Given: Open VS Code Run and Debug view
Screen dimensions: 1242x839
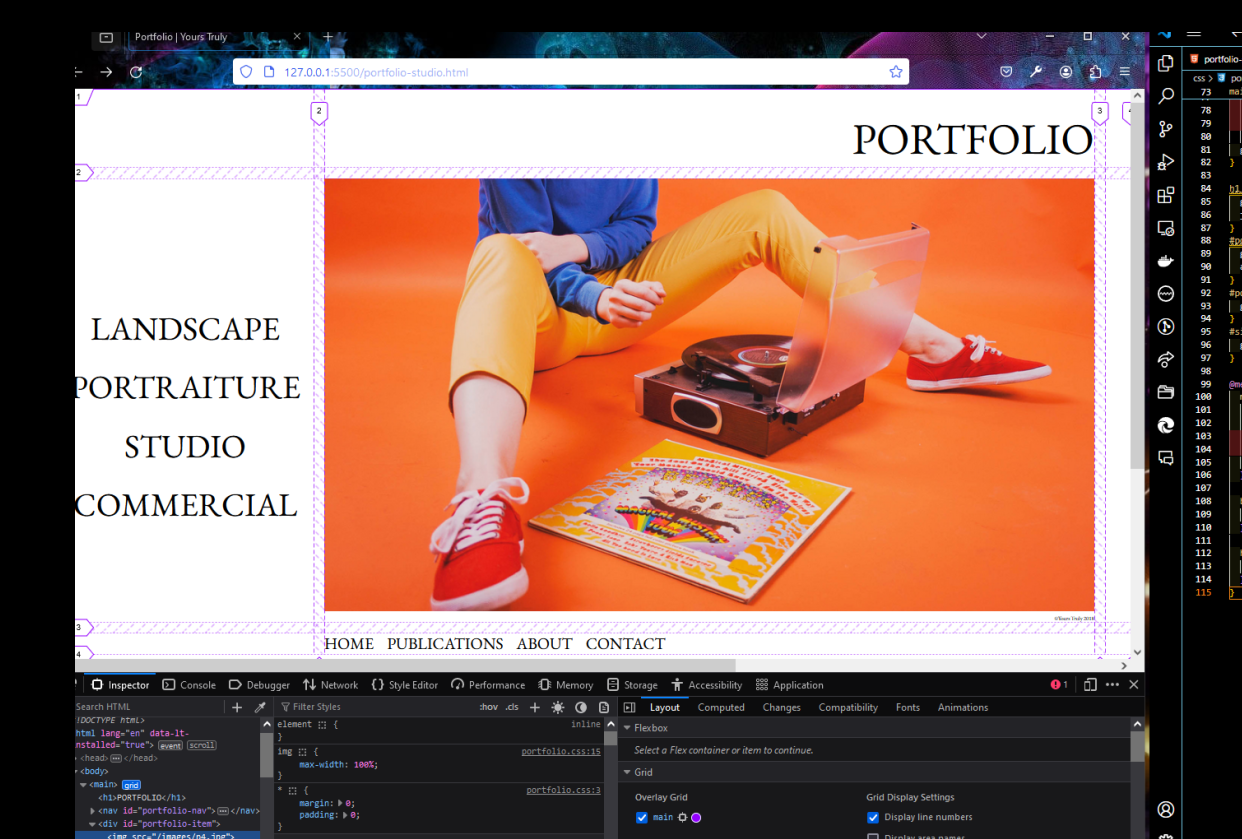Looking at the screenshot, I should click(x=1166, y=162).
